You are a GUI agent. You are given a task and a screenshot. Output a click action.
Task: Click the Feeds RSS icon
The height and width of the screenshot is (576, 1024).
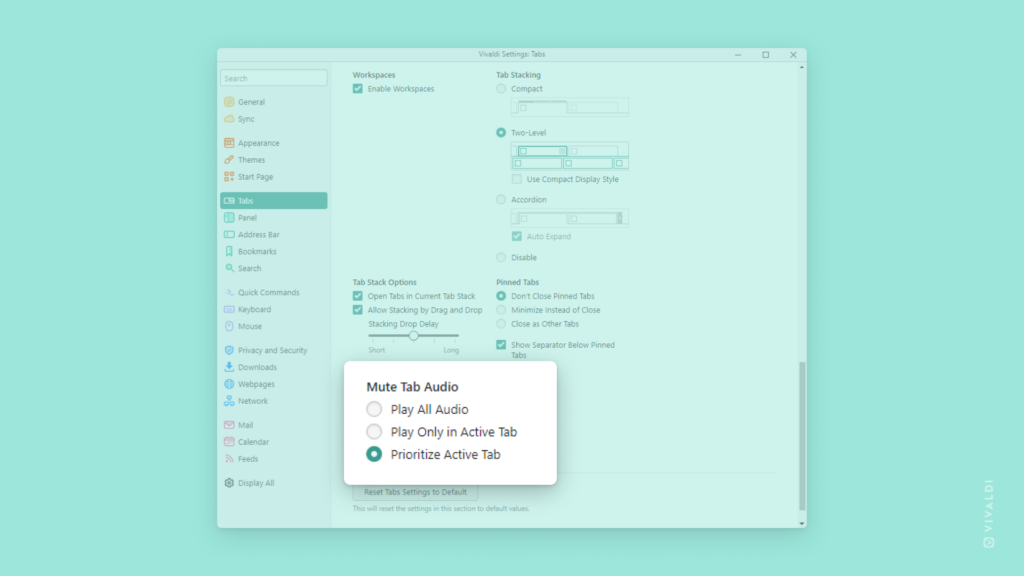point(229,459)
